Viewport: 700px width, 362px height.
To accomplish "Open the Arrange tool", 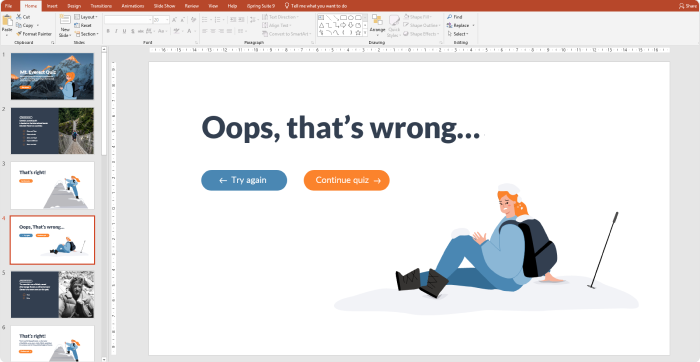I will [377, 25].
